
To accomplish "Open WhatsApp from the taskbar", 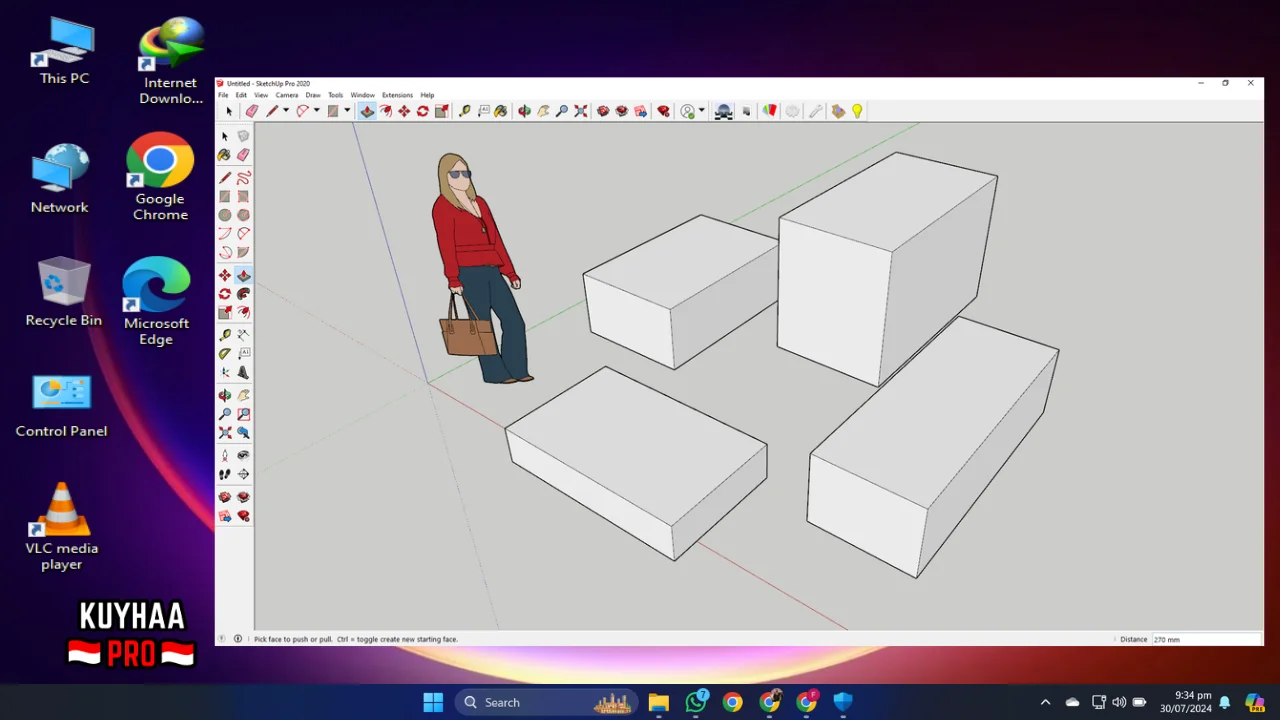I will [x=696, y=702].
